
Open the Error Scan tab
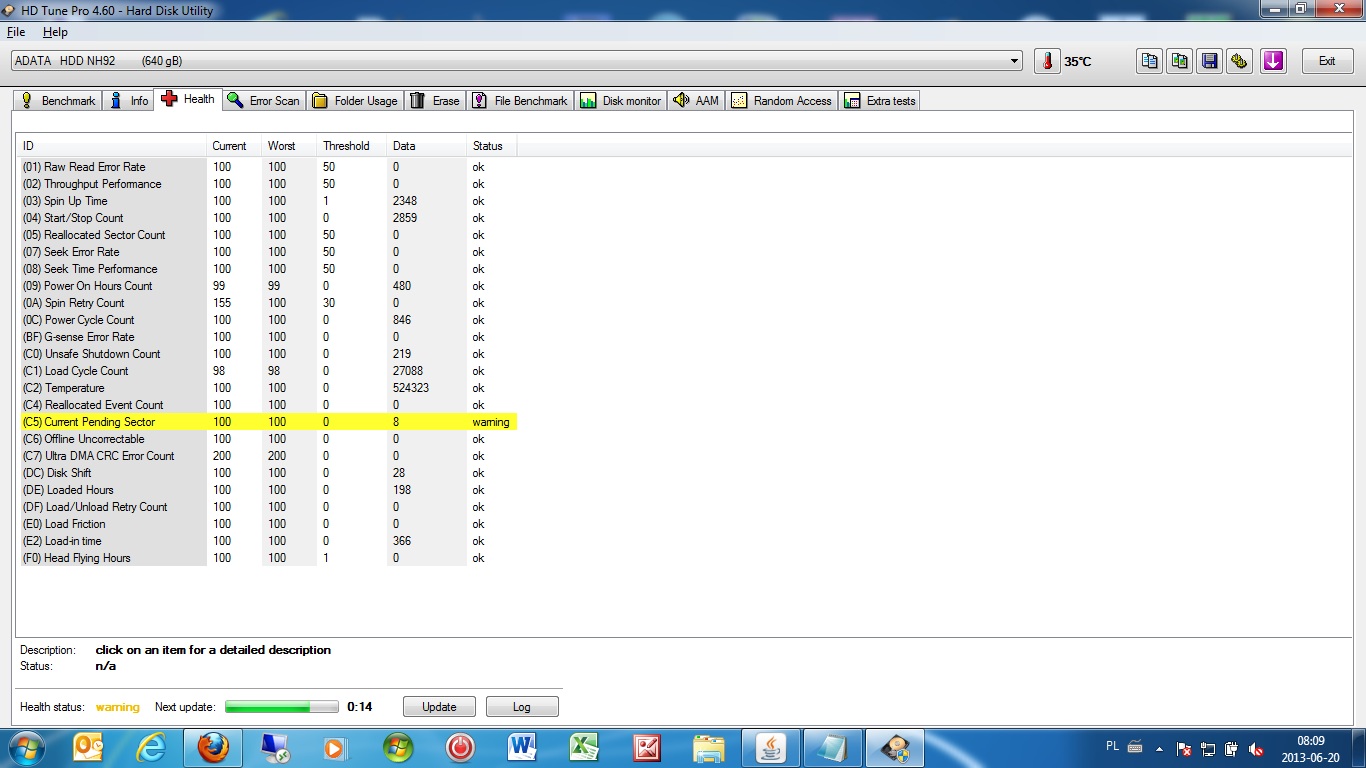(264, 101)
